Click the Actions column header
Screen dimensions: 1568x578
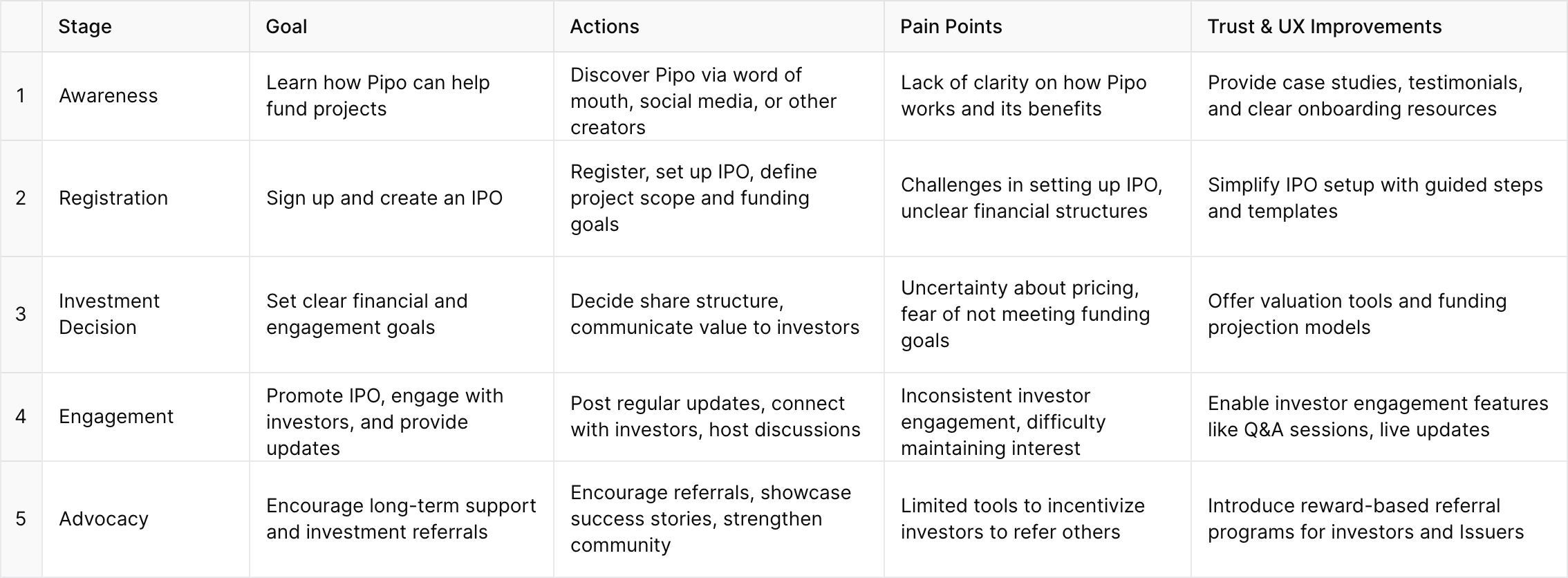click(719, 26)
